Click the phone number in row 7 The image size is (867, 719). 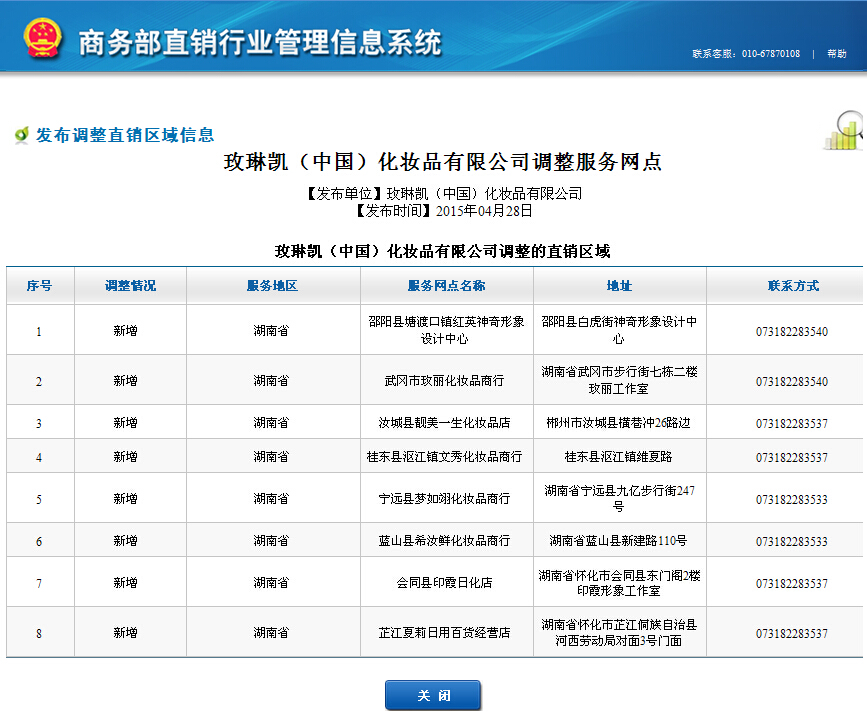(792, 583)
